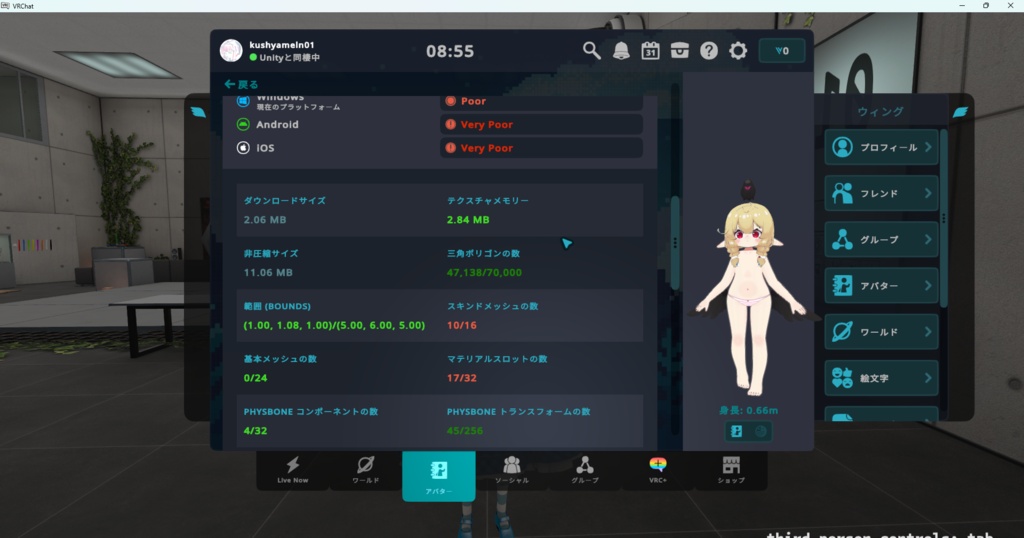Click triangle count 47,138/70,000
Viewport: 1024px width, 538px height.
pos(484,272)
